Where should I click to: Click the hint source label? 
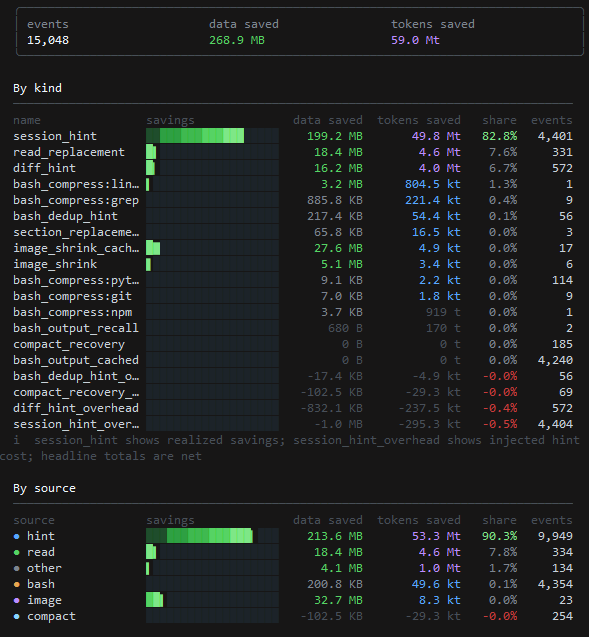(x=41, y=536)
